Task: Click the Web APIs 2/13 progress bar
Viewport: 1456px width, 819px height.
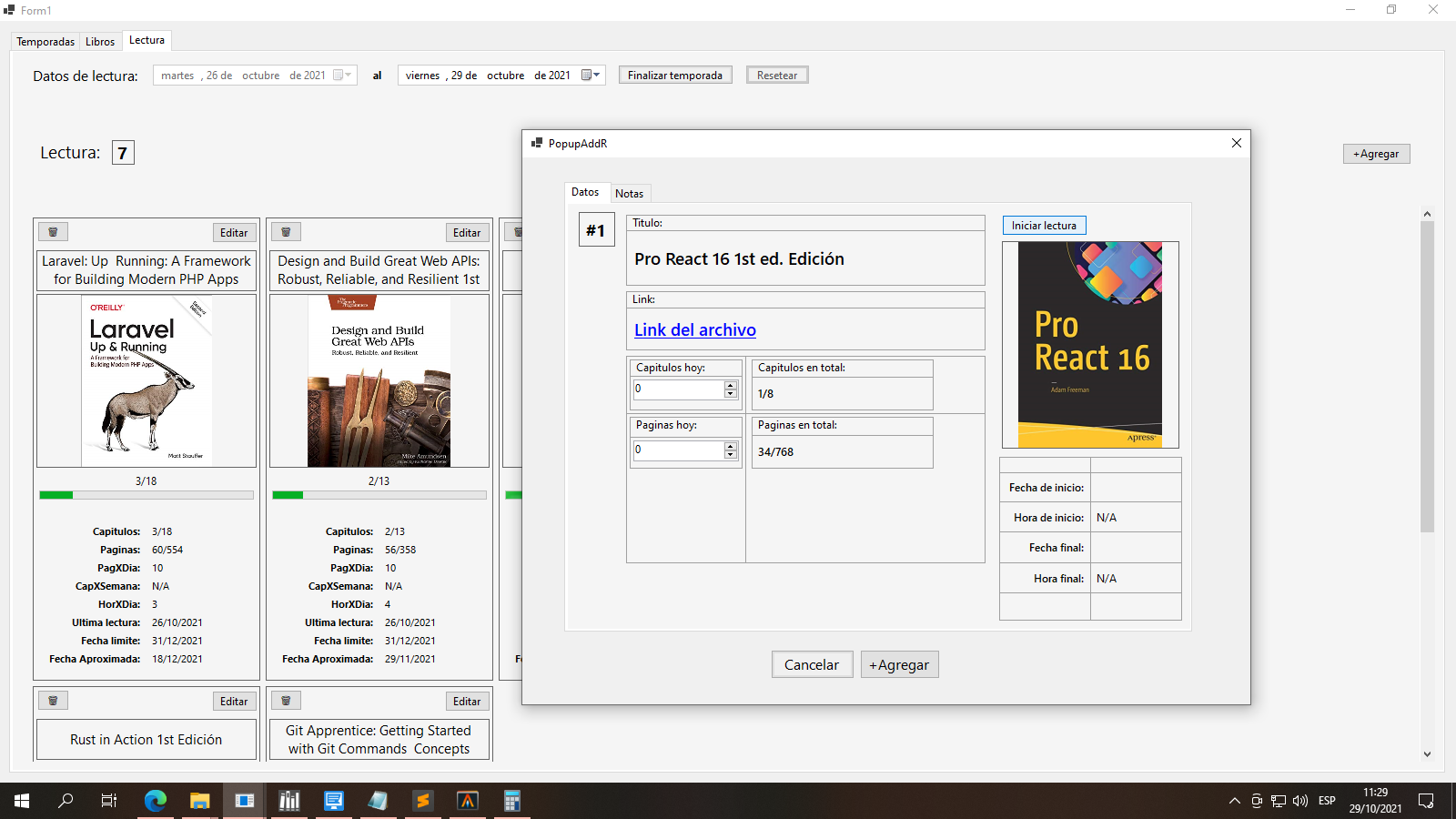Action: (x=379, y=495)
